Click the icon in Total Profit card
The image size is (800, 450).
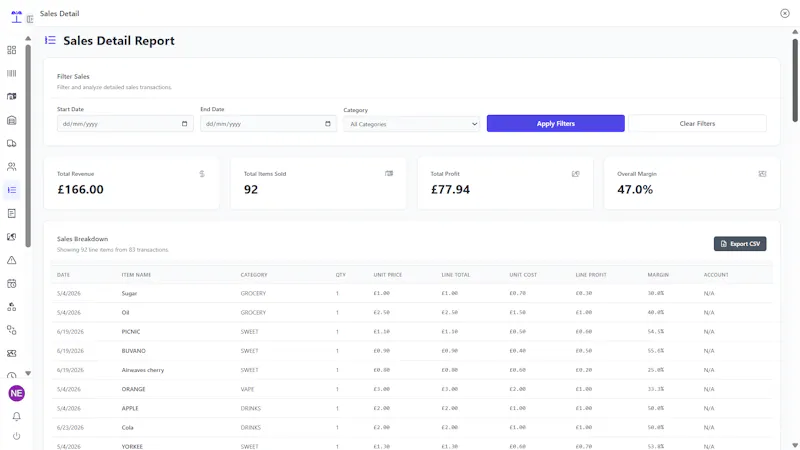pyautogui.click(x=576, y=174)
